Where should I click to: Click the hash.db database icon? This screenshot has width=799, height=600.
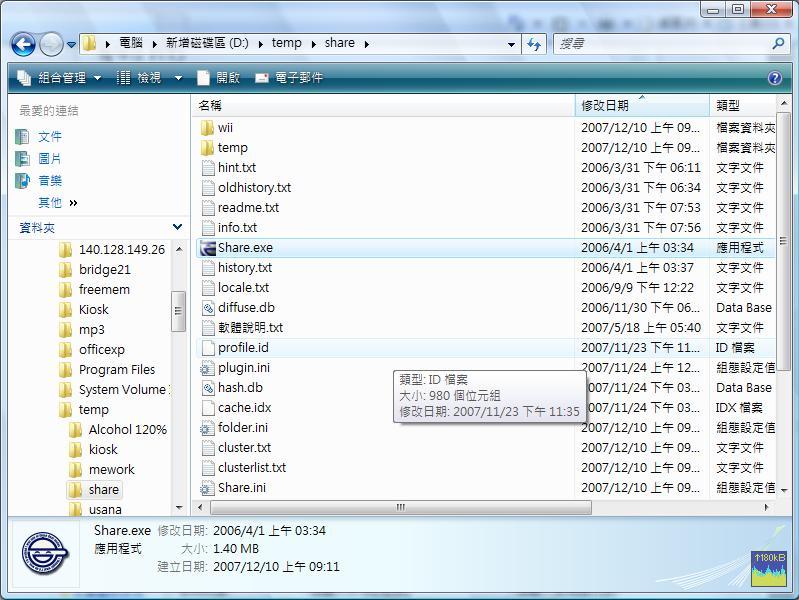[208, 387]
